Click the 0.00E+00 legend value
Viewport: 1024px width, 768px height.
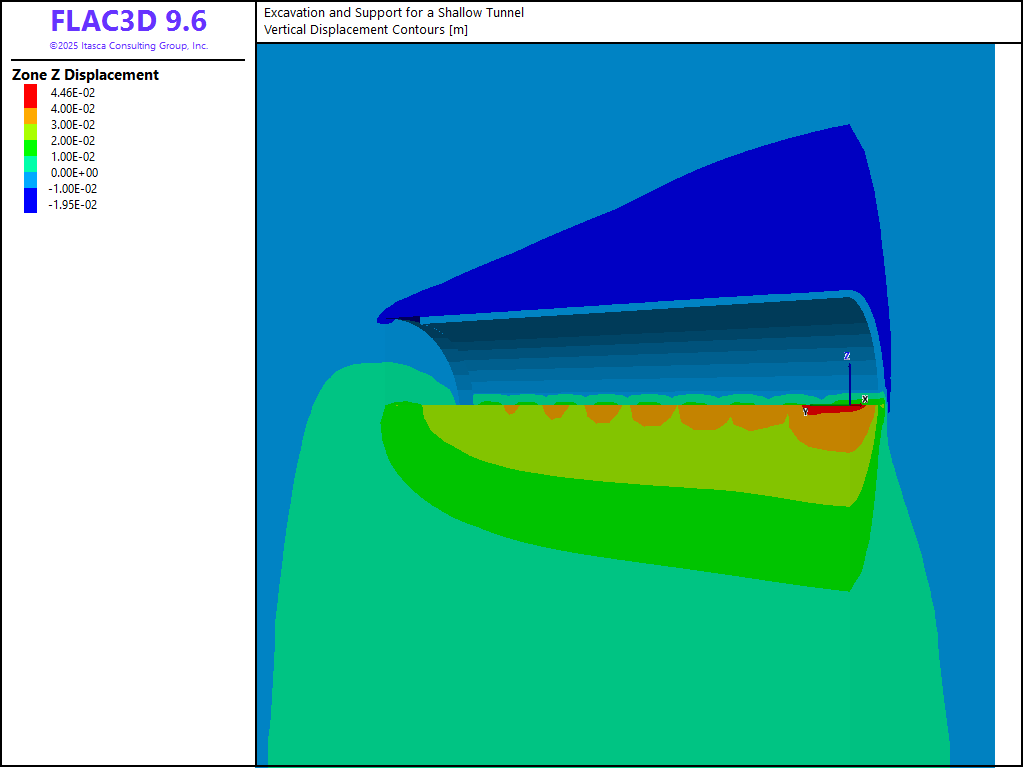(73, 173)
